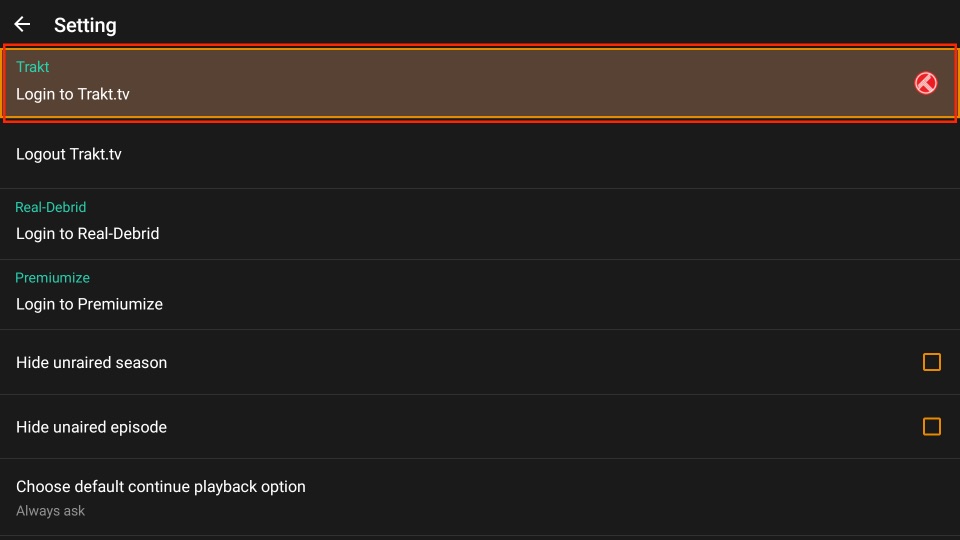
Task: Click the red Trakt status icon
Action: point(926,83)
